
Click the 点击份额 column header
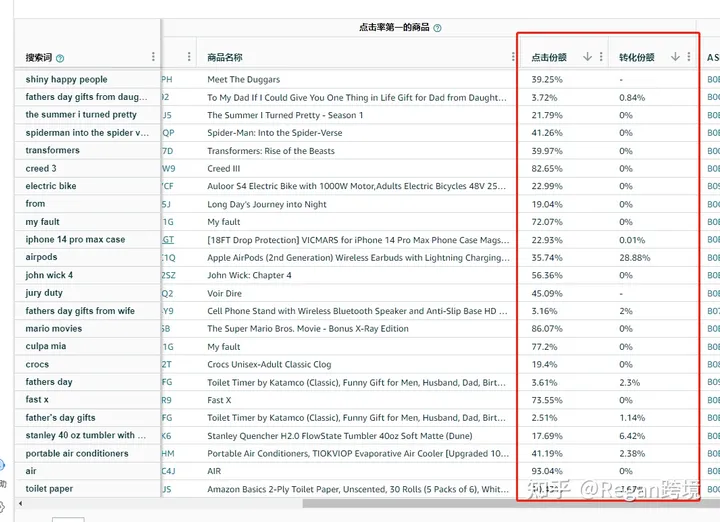point(549,57)
